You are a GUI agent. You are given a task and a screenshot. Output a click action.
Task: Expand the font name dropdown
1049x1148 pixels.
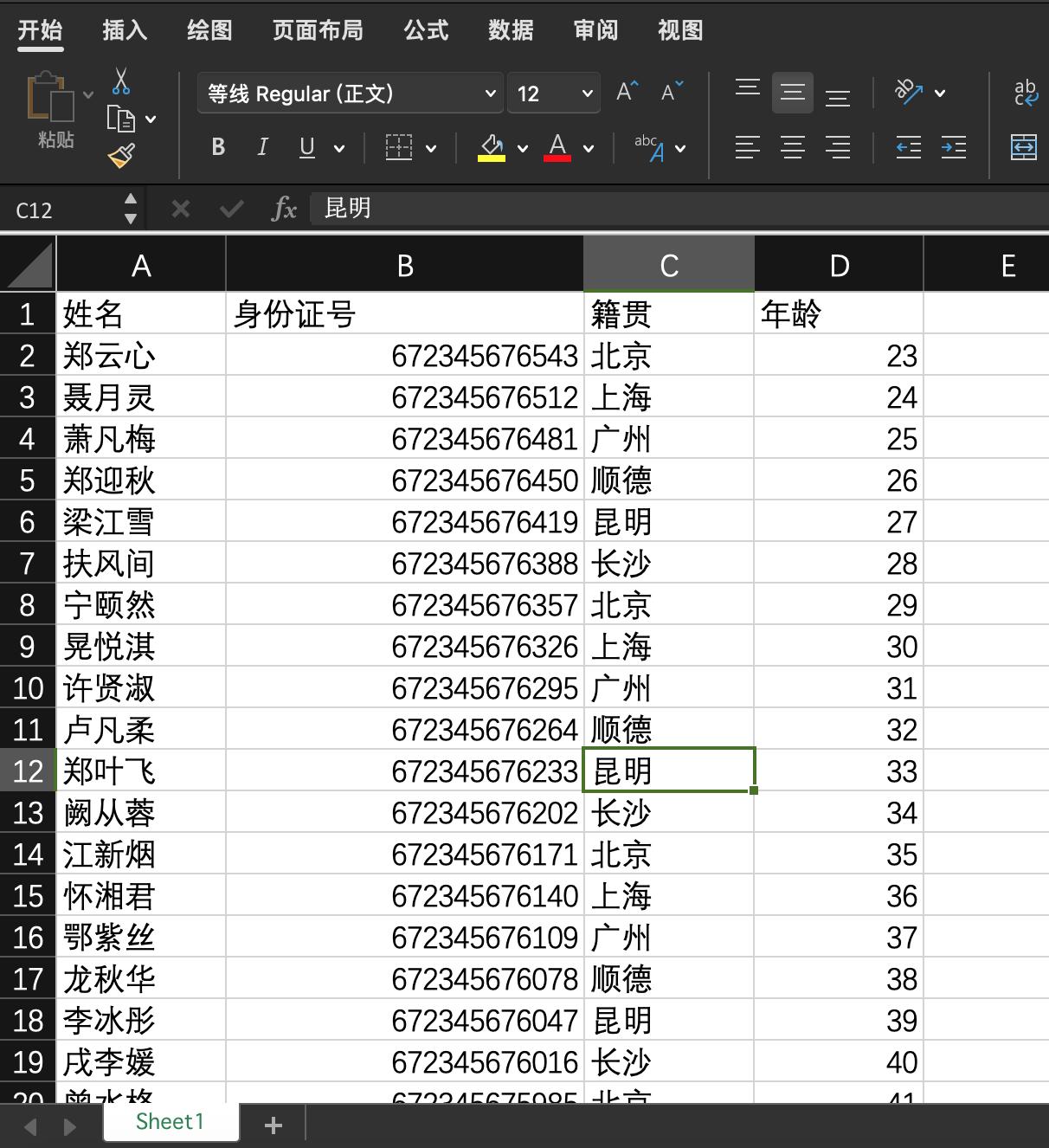tap(490, 93)
